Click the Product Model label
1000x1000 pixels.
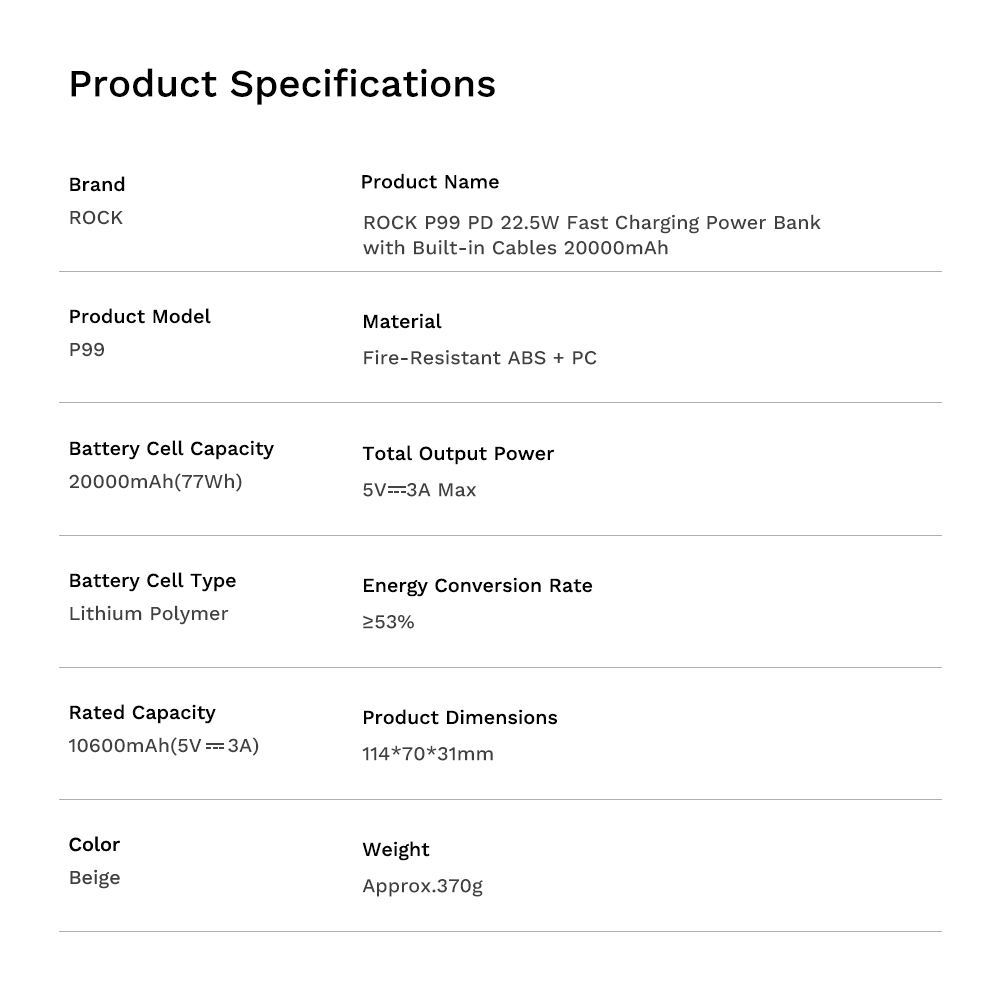[139, 316]
